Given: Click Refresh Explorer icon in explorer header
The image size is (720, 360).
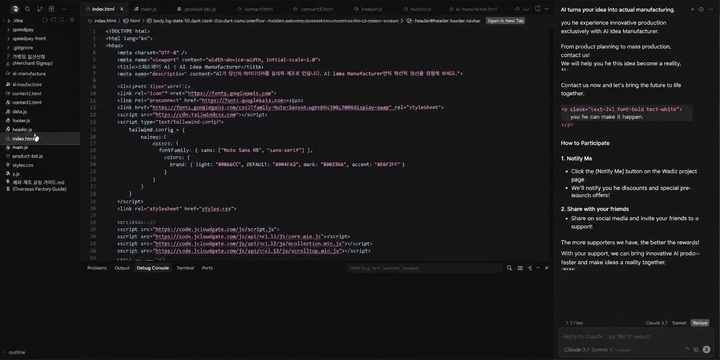Looking at the screenshot, I should click(62, 20).
